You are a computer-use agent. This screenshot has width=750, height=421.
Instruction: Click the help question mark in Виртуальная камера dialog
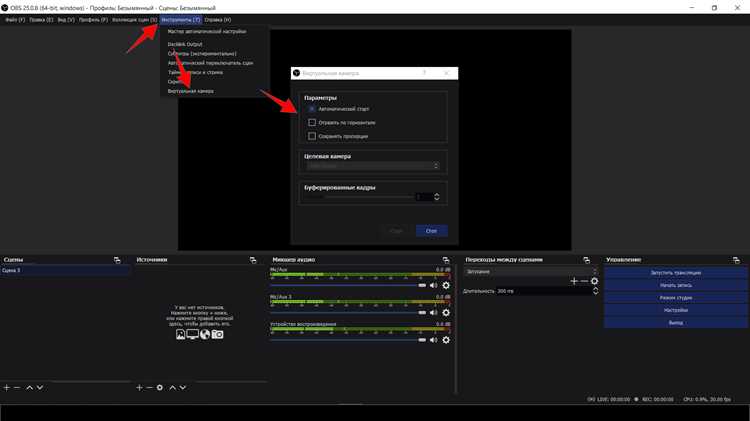click(424, 73)
